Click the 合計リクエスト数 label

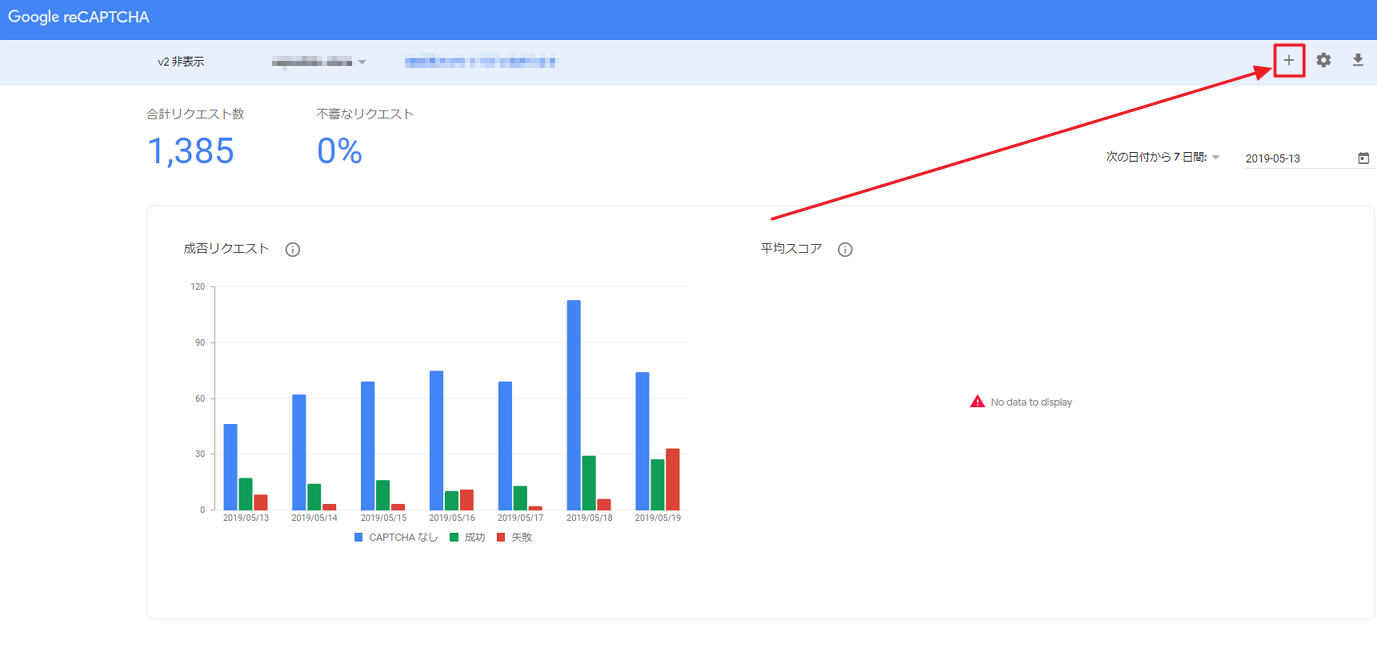195,114
